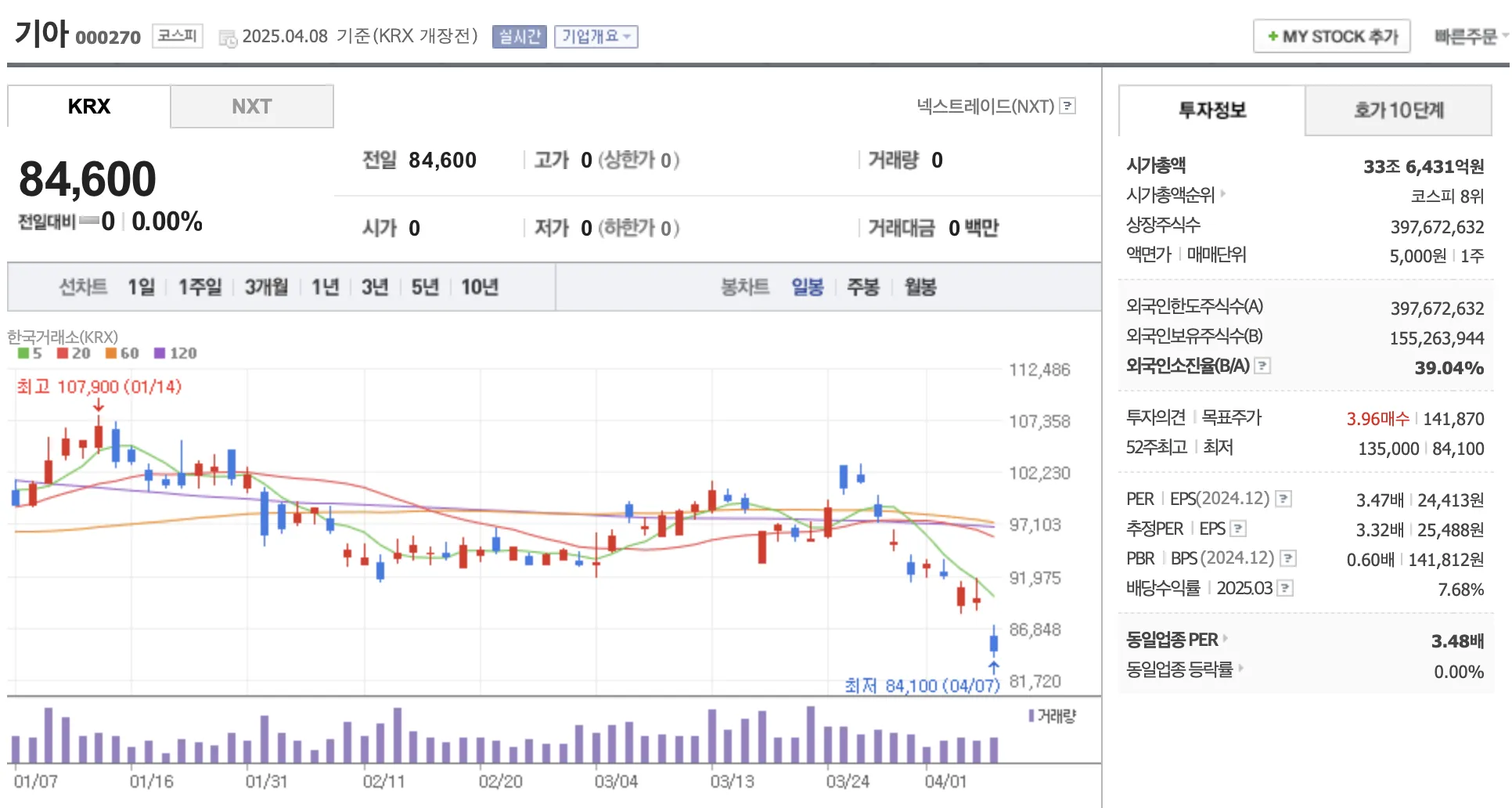The width and height of the screenshot is (1512, 808).
Task: Open the 동일업종 PER link
Action: click(x=1172, y=640)
